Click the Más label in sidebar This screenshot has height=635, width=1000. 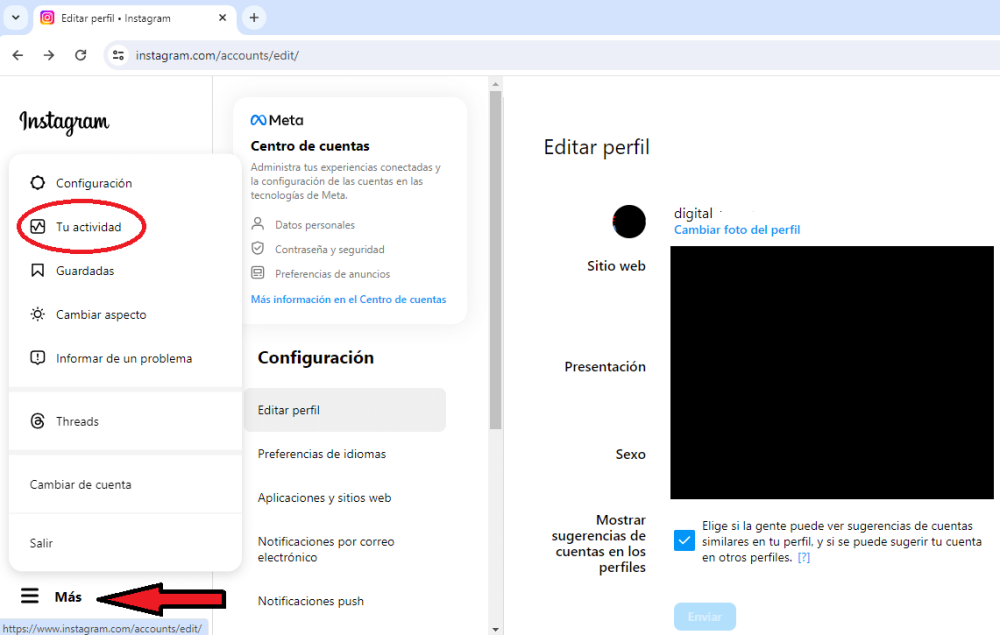(68, 597)
